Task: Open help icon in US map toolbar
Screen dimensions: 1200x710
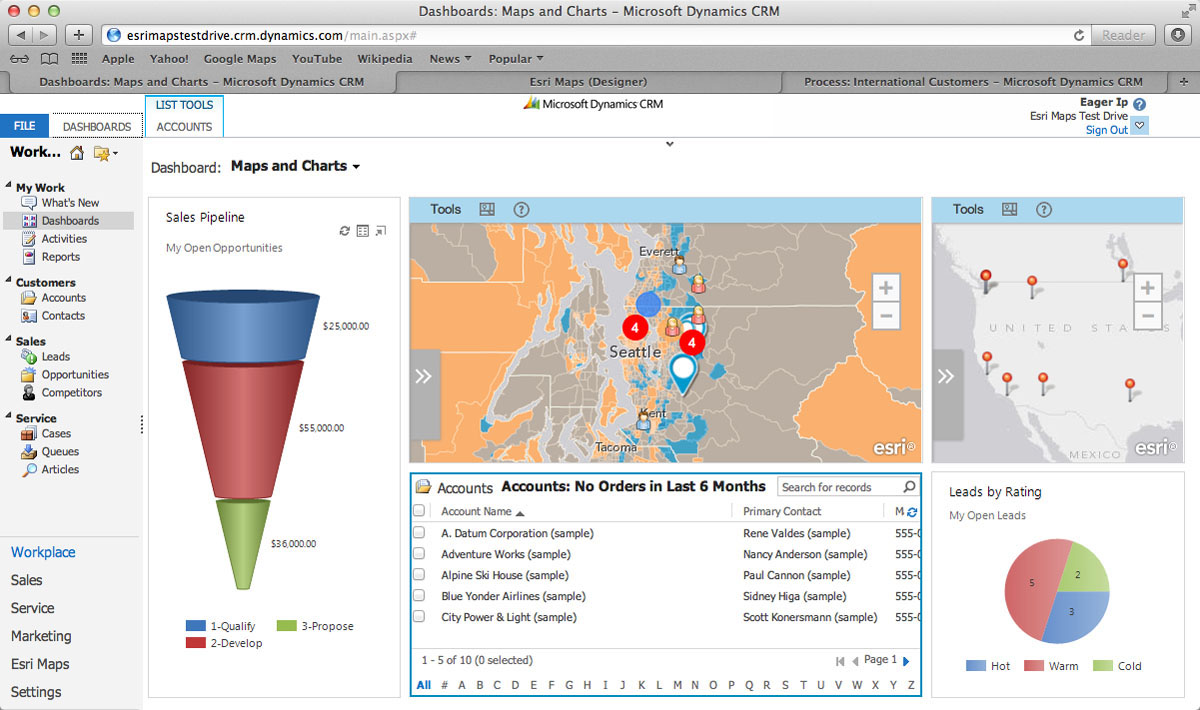Action: (1043, 210)
